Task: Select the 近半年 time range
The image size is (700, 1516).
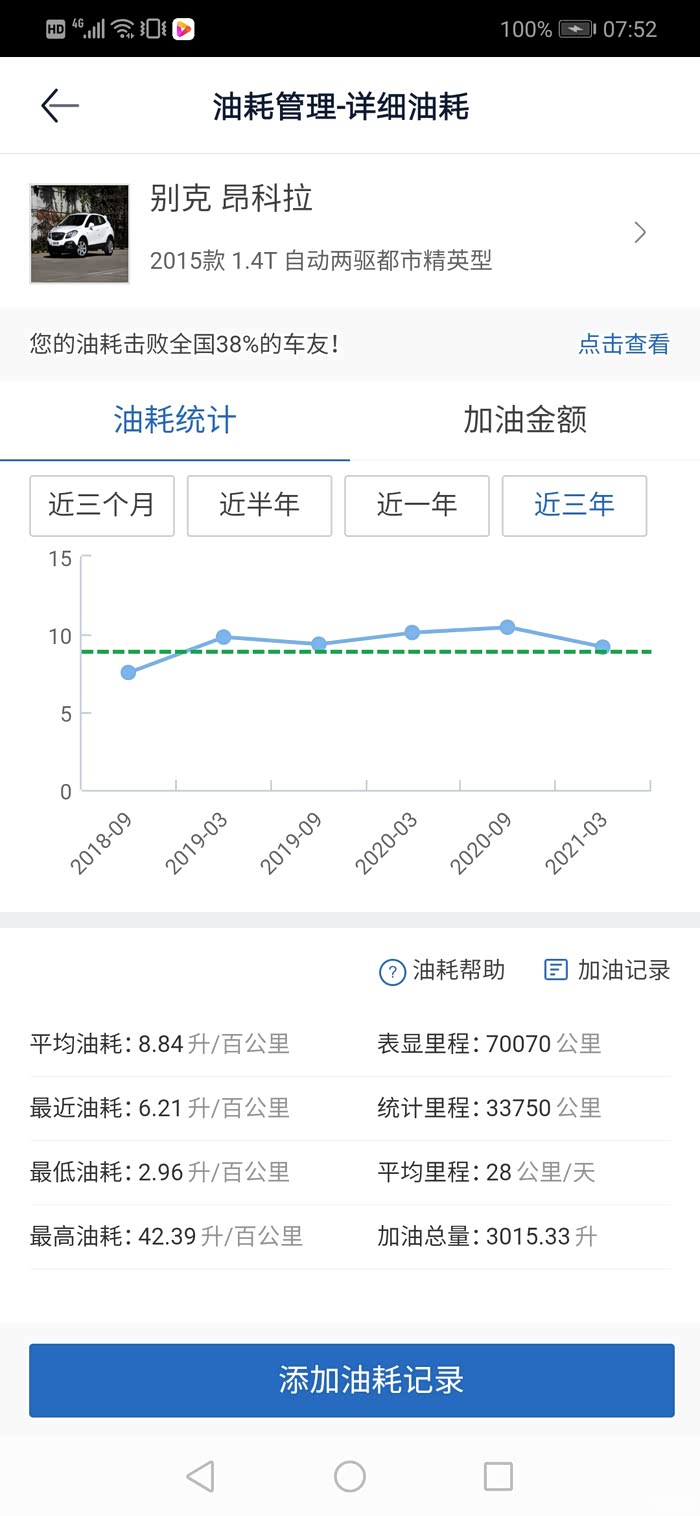Action: click(259, 505)
